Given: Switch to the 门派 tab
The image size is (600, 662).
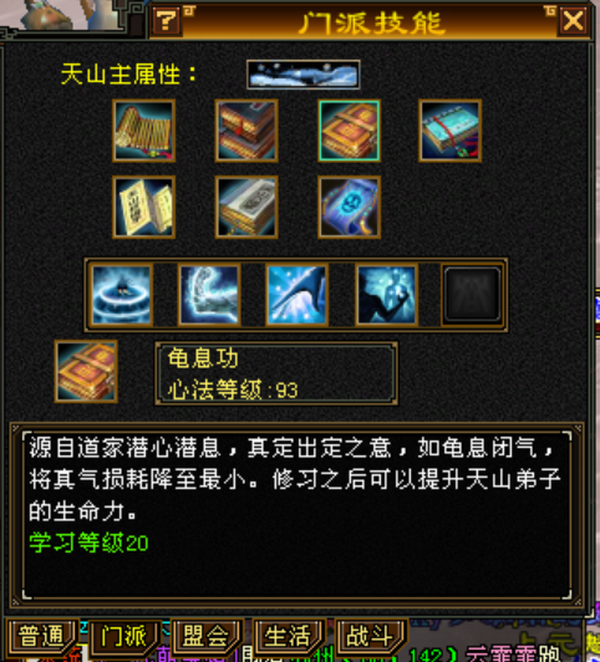Looking at the screenshot, I should (124, 636).
